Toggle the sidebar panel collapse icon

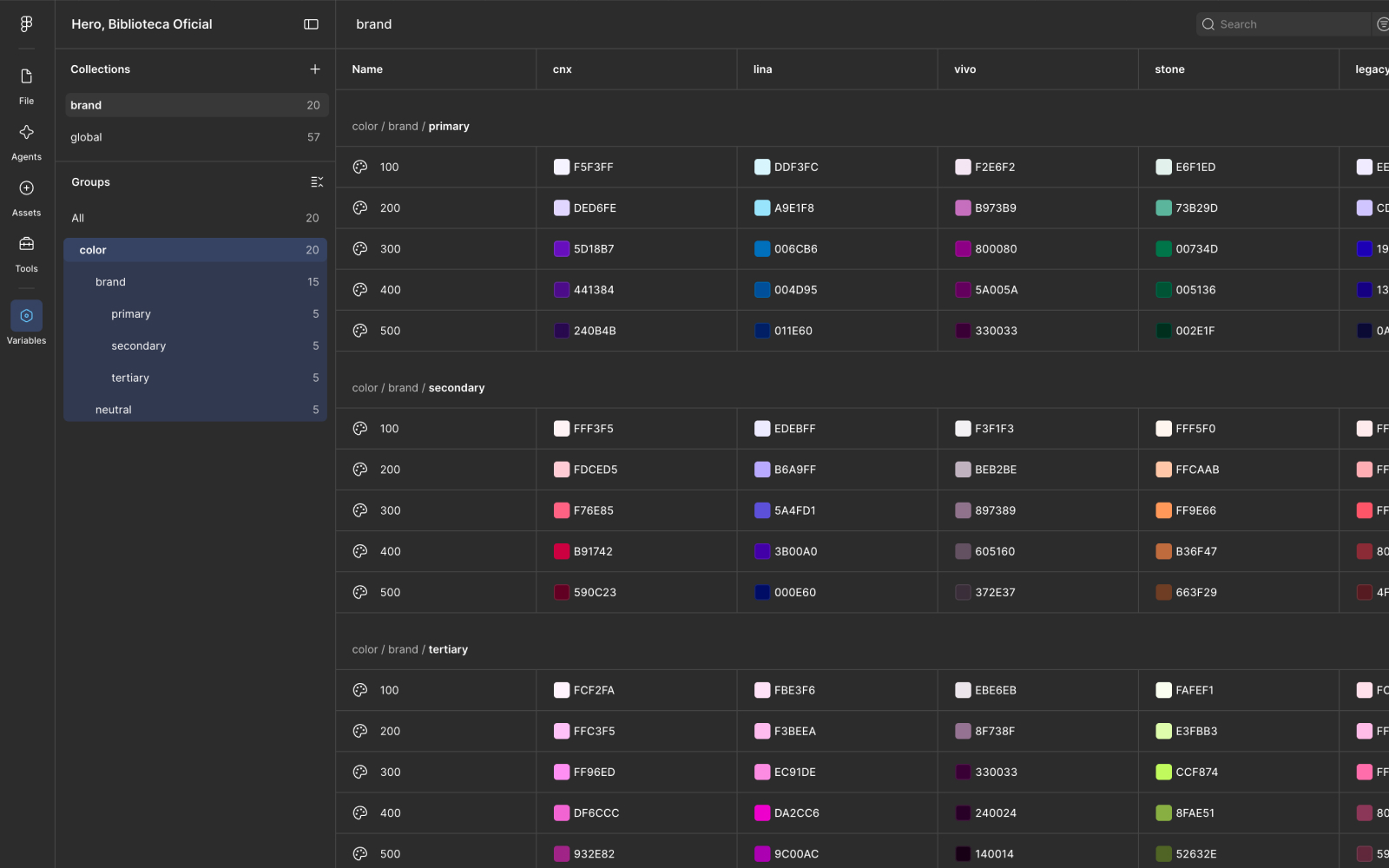(311, 24)
